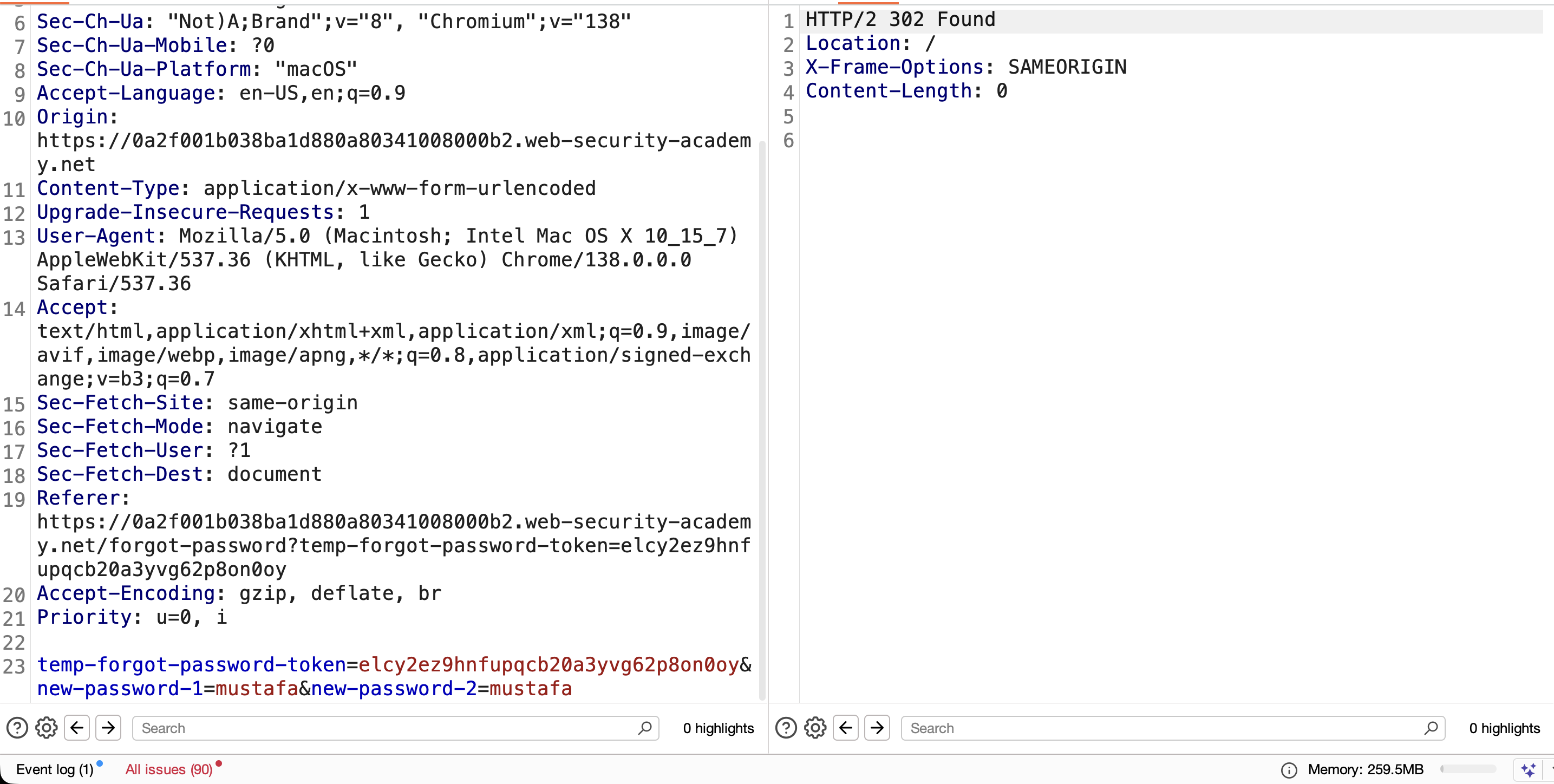Viewport: 1554px width, 784px height.
Task: Open the All issues (90) tab
Action: (169, 769)
